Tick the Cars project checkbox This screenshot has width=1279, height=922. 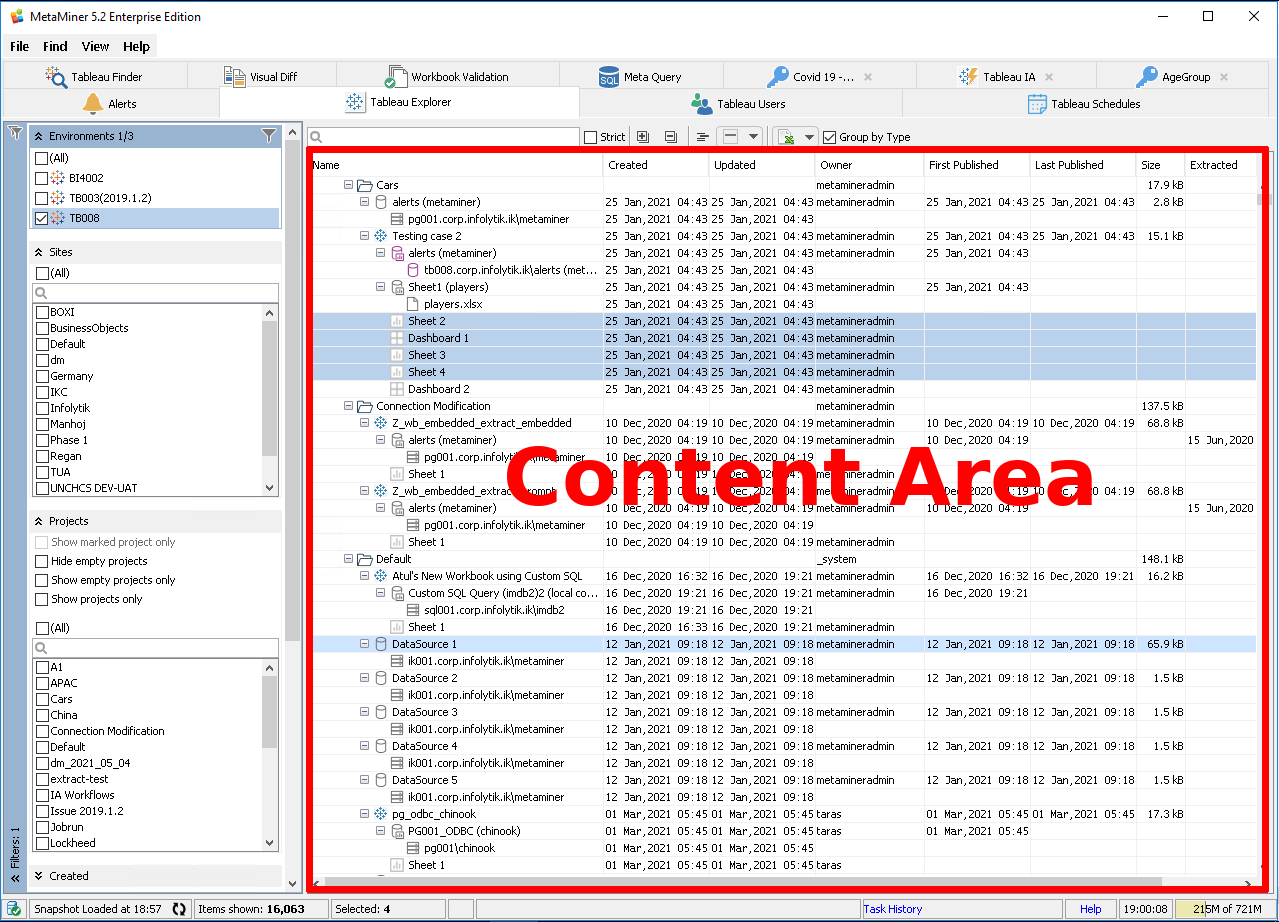[x=42, y=699]
